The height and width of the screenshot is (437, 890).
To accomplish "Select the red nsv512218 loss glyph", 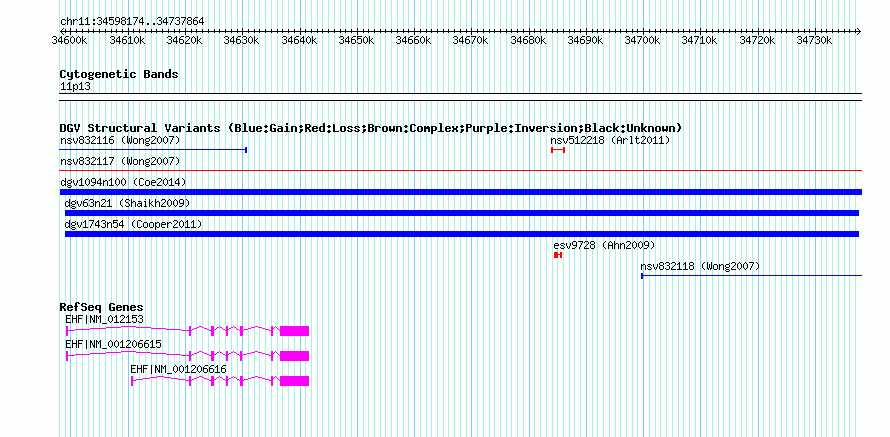I will coord(558,150).
